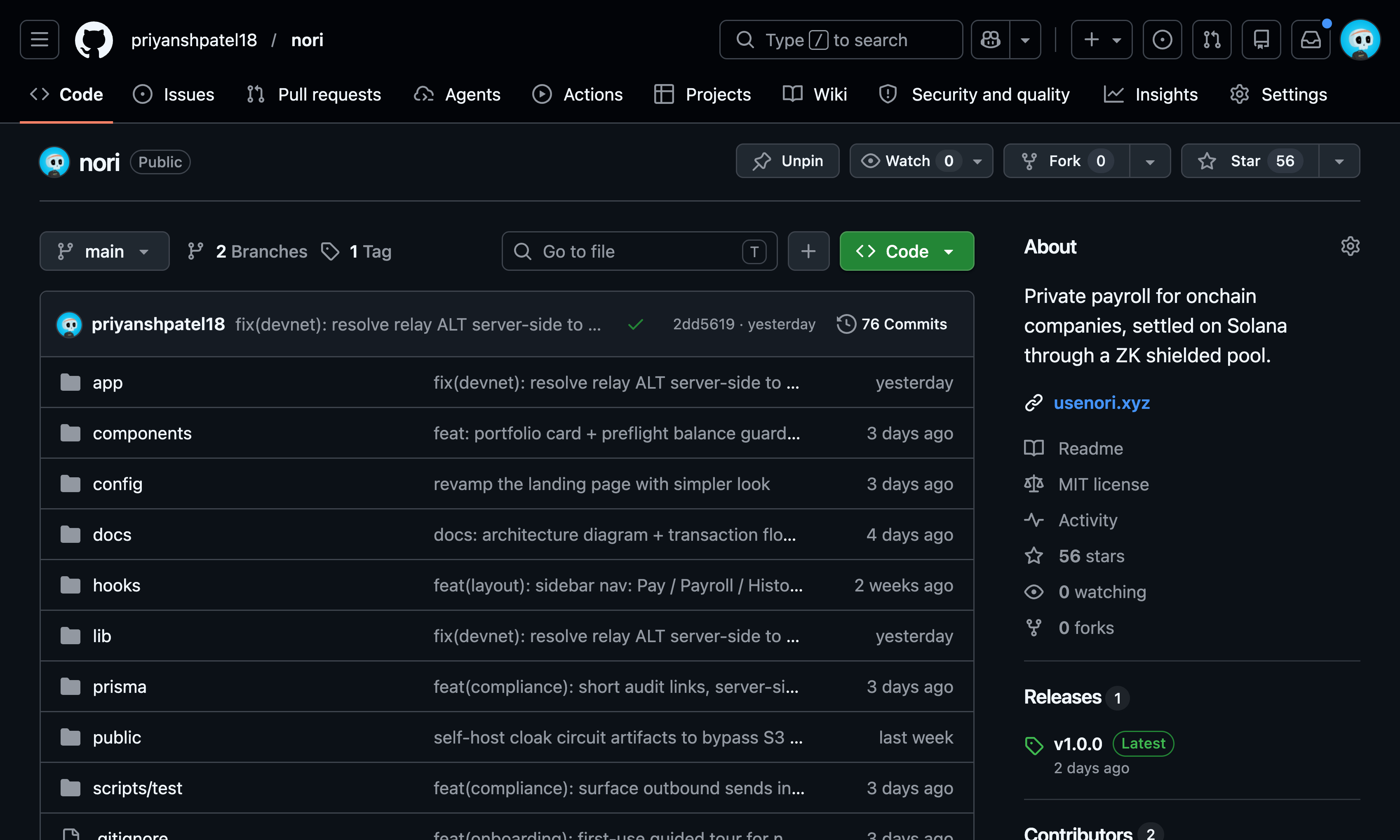This screenshot has width=1400, height=840.
Task: Expand the Fork options caret
Action: [1150, 161]
